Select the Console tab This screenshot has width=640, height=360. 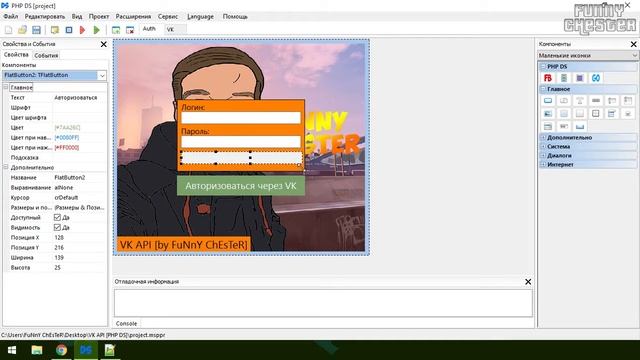pyautogui.click(x=127, y=323)
